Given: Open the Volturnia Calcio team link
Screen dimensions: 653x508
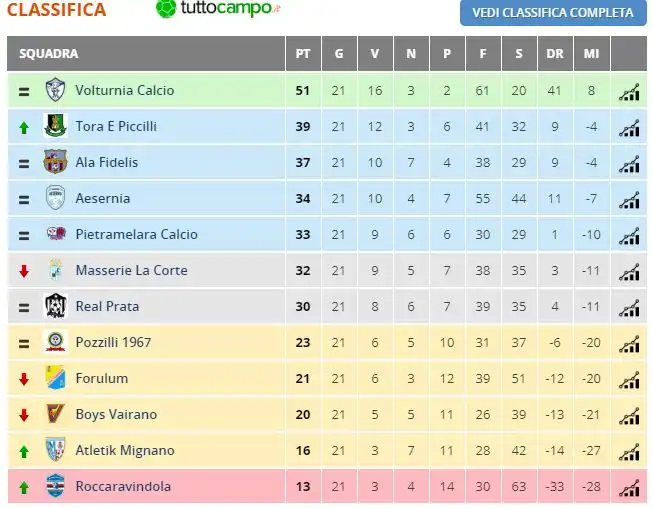Looking at the screenshot, I should (x=125, y=90).
